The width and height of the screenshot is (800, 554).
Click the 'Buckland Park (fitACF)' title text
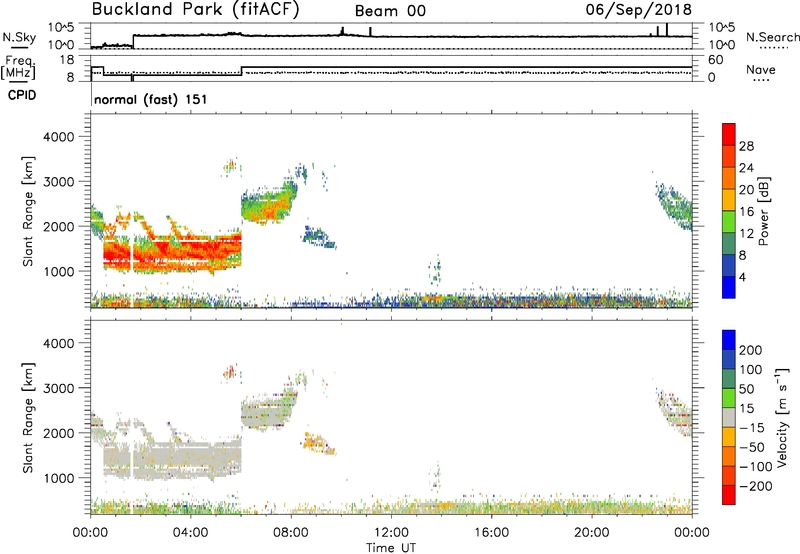click(195, 9)
